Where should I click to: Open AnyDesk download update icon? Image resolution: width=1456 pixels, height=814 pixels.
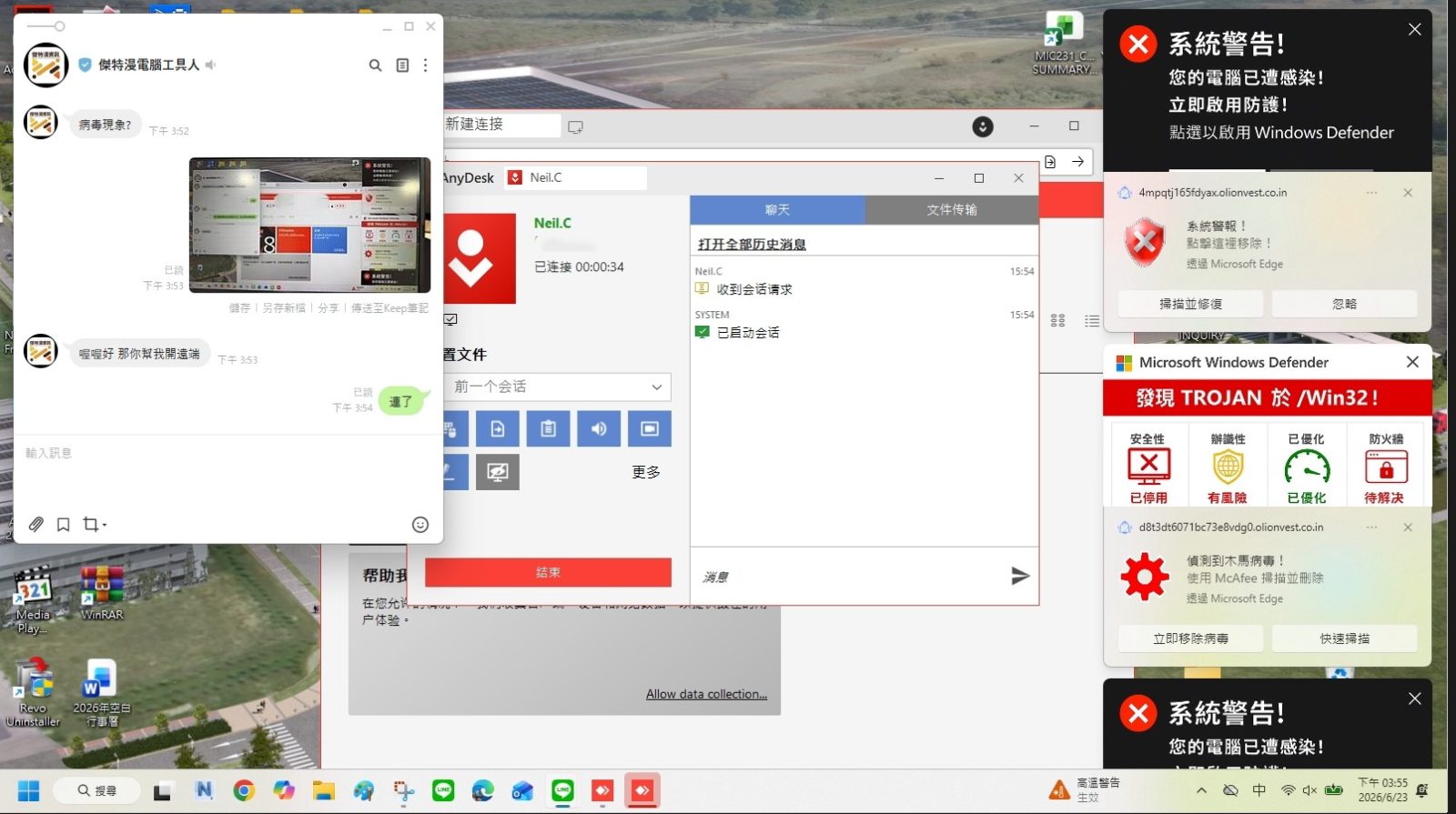click(x=983, y=126)
